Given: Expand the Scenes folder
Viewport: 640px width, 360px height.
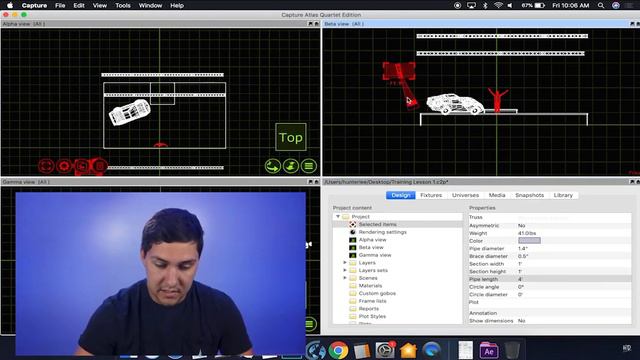Looking at the screenshot, I should click(345, 278).
